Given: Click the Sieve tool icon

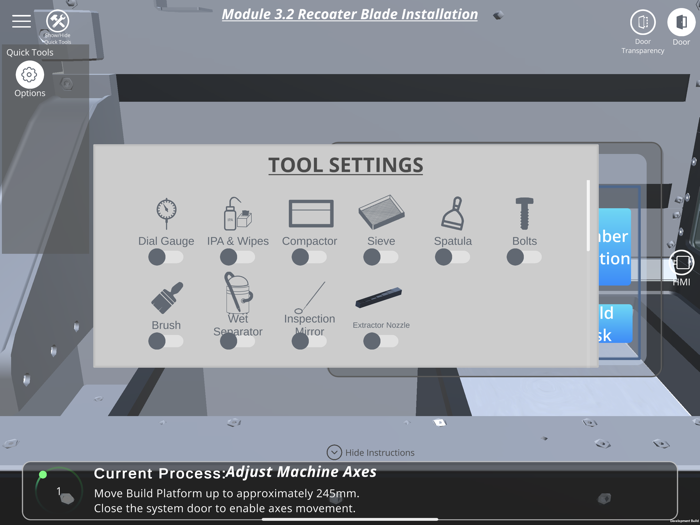Looking at the screenshot, I should (x=381, y=213).
